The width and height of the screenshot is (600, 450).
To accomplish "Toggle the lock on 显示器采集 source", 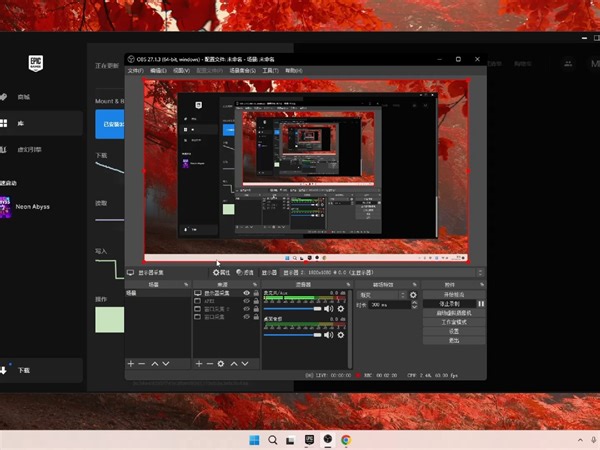I will [256, 293].
